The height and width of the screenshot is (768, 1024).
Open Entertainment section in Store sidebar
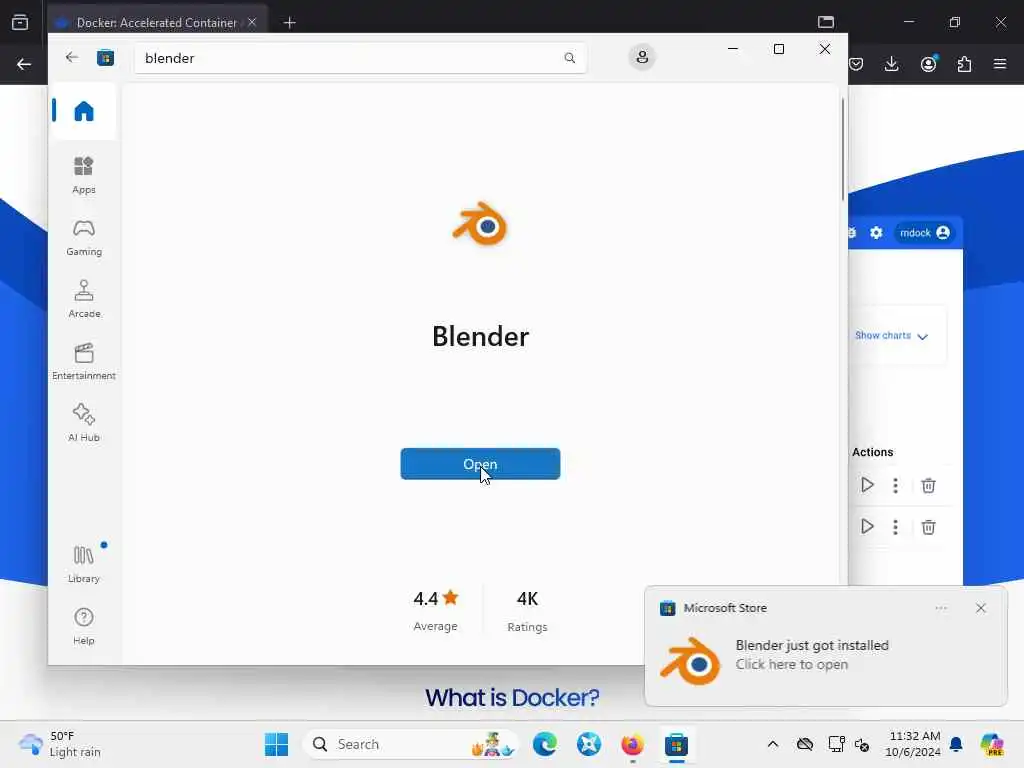pyautogui.click(x=84, y=361)
